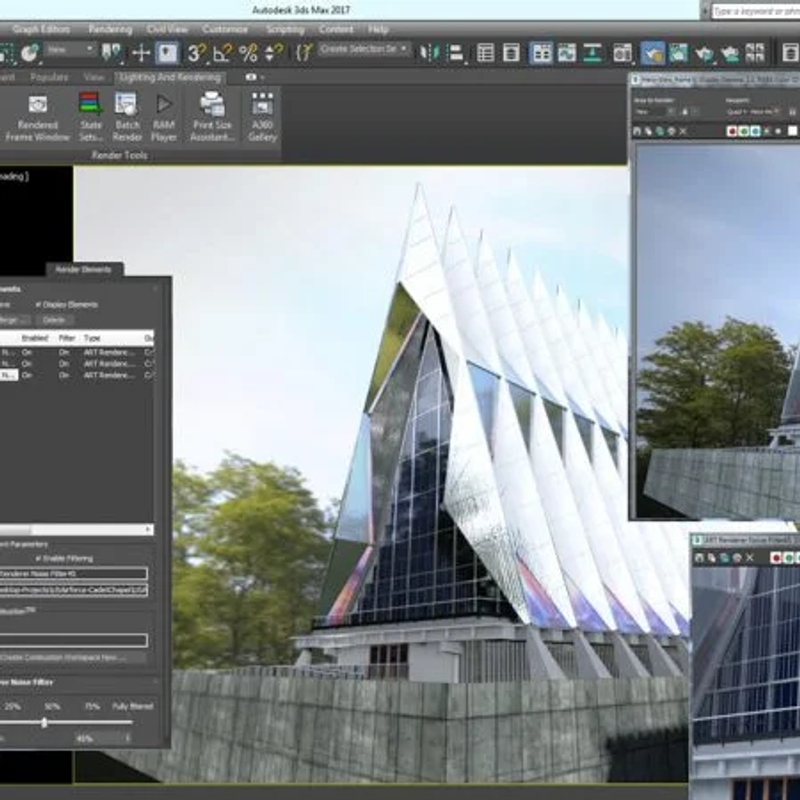Save image in ART Renderer Noise window
The height and width of the screenshot is (800, 800).
point(699,558)
